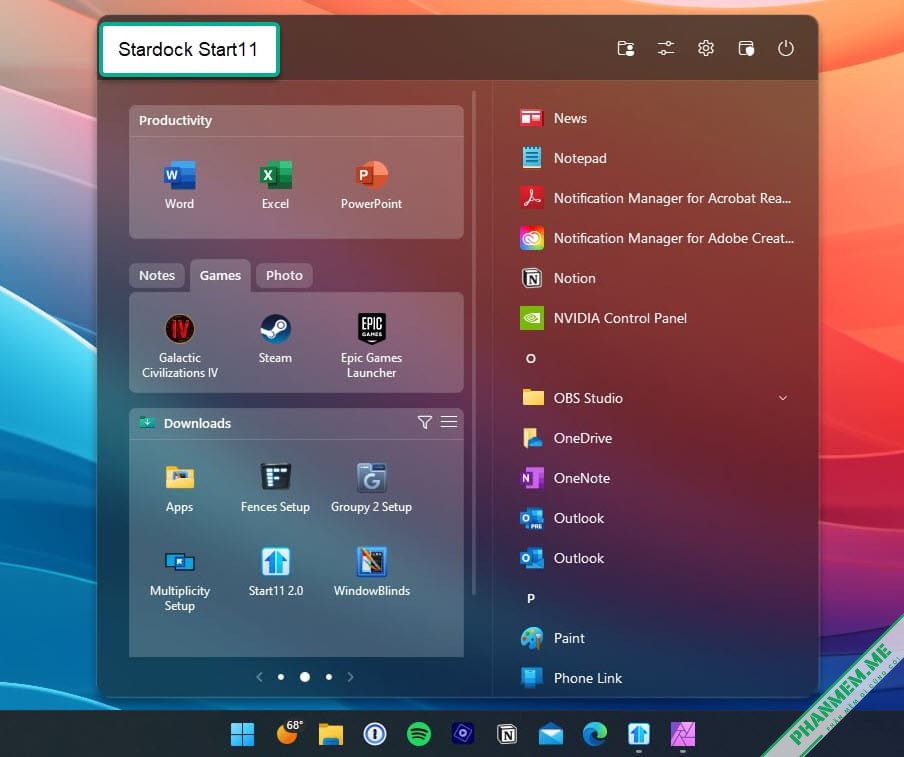904x757 pixels.
Task: Open Start11 2.0 in Downloads
Action: 276,572
